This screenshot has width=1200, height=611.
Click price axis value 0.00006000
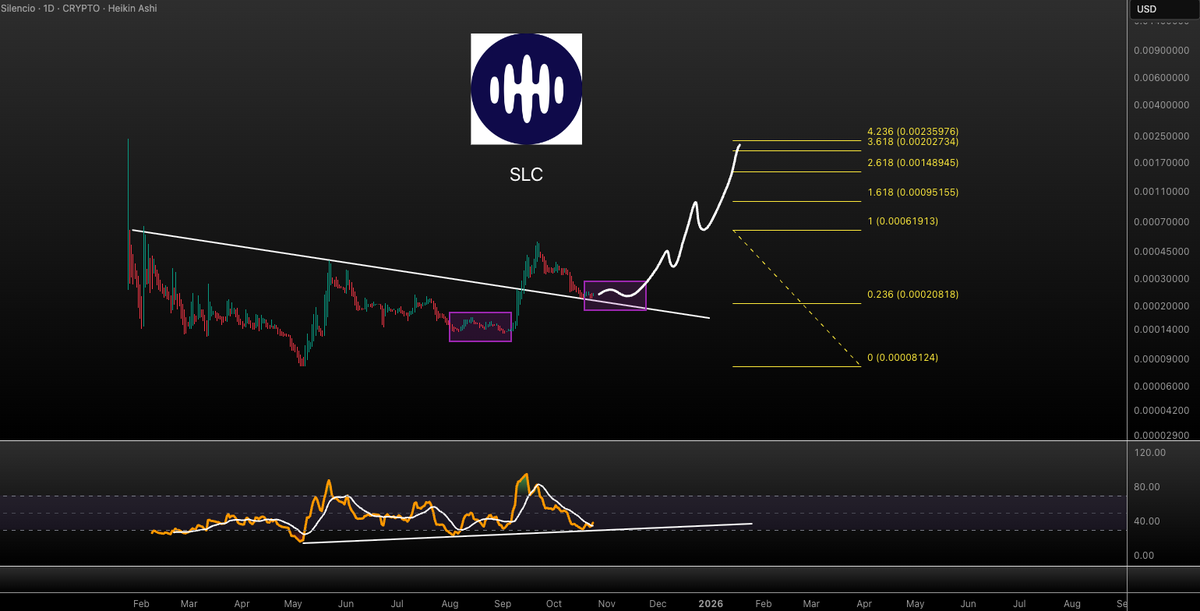tap(1162, 386)
